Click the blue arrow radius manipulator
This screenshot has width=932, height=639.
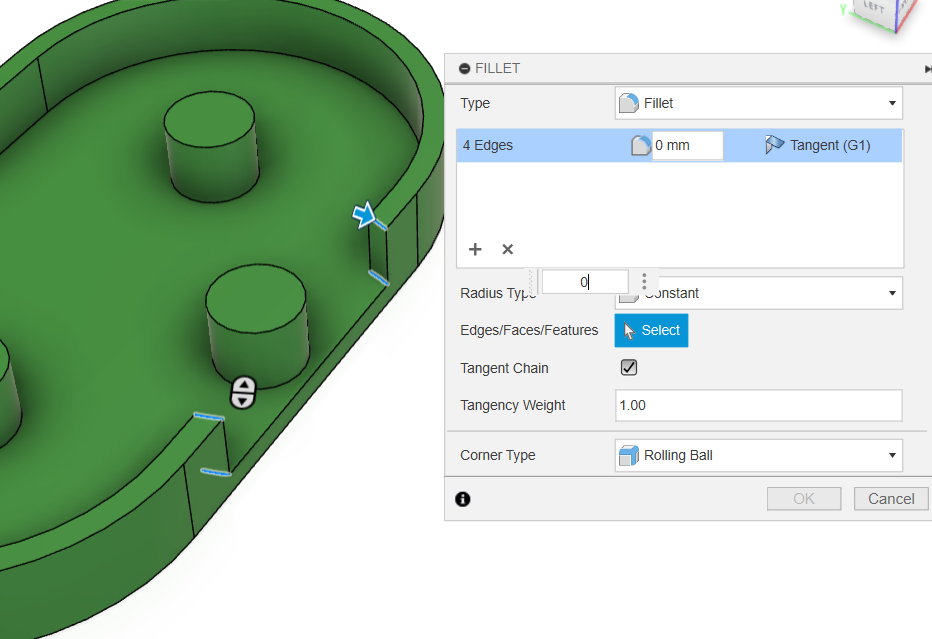click(364, 215)
